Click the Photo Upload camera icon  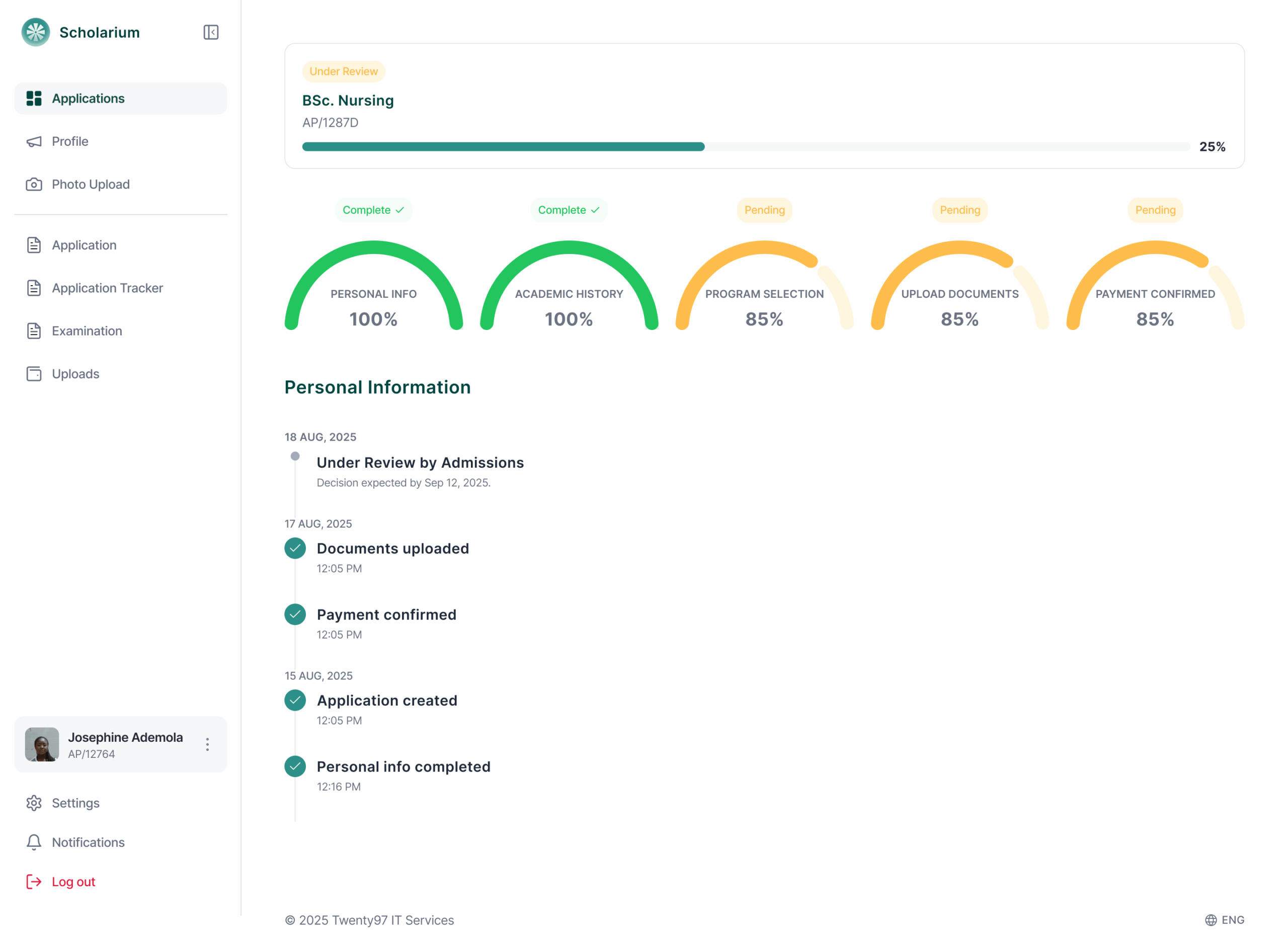[x=34, y=184]
